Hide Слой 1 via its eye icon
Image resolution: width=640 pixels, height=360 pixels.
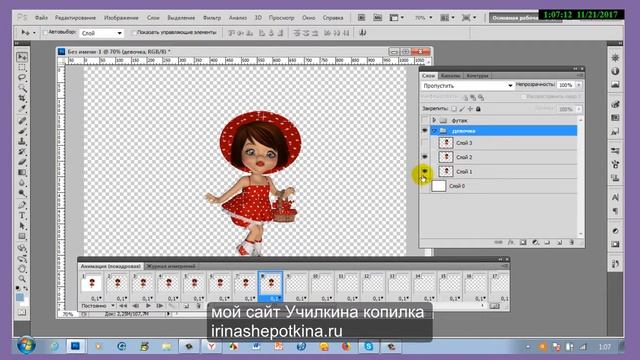click(x=425, y=171)
